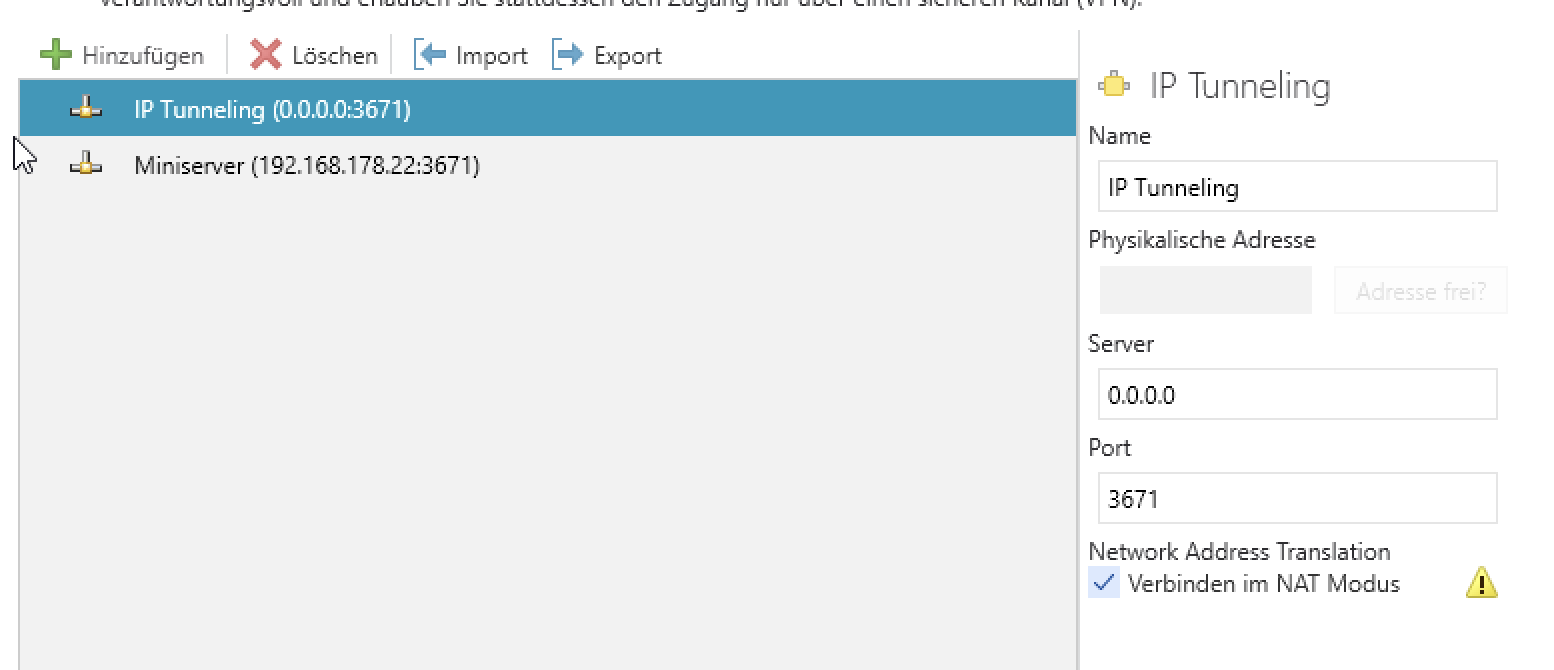This screenshot has height=670, width=1554.
Task: Click into the Name text field
Action: coord(1297,187)
